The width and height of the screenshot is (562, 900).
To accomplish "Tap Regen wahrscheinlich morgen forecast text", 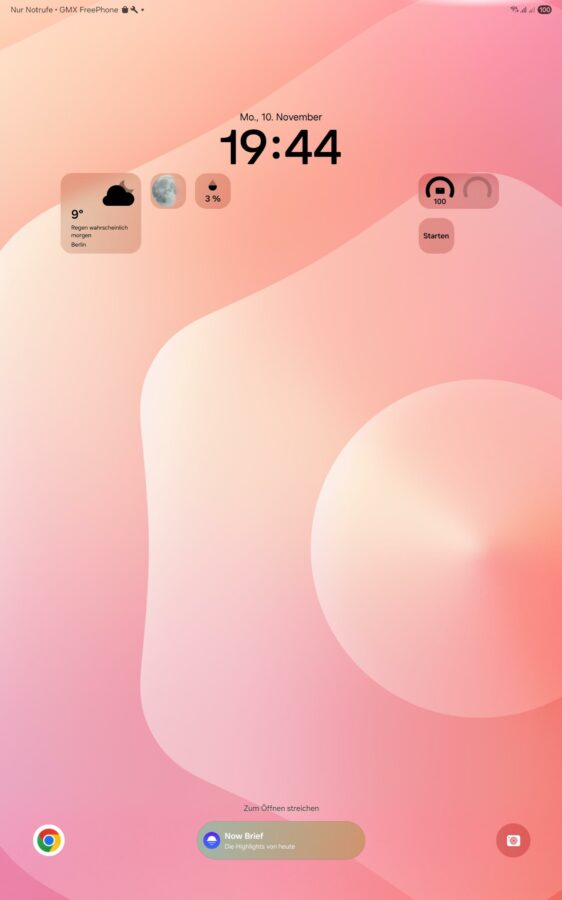I will 99,231.
